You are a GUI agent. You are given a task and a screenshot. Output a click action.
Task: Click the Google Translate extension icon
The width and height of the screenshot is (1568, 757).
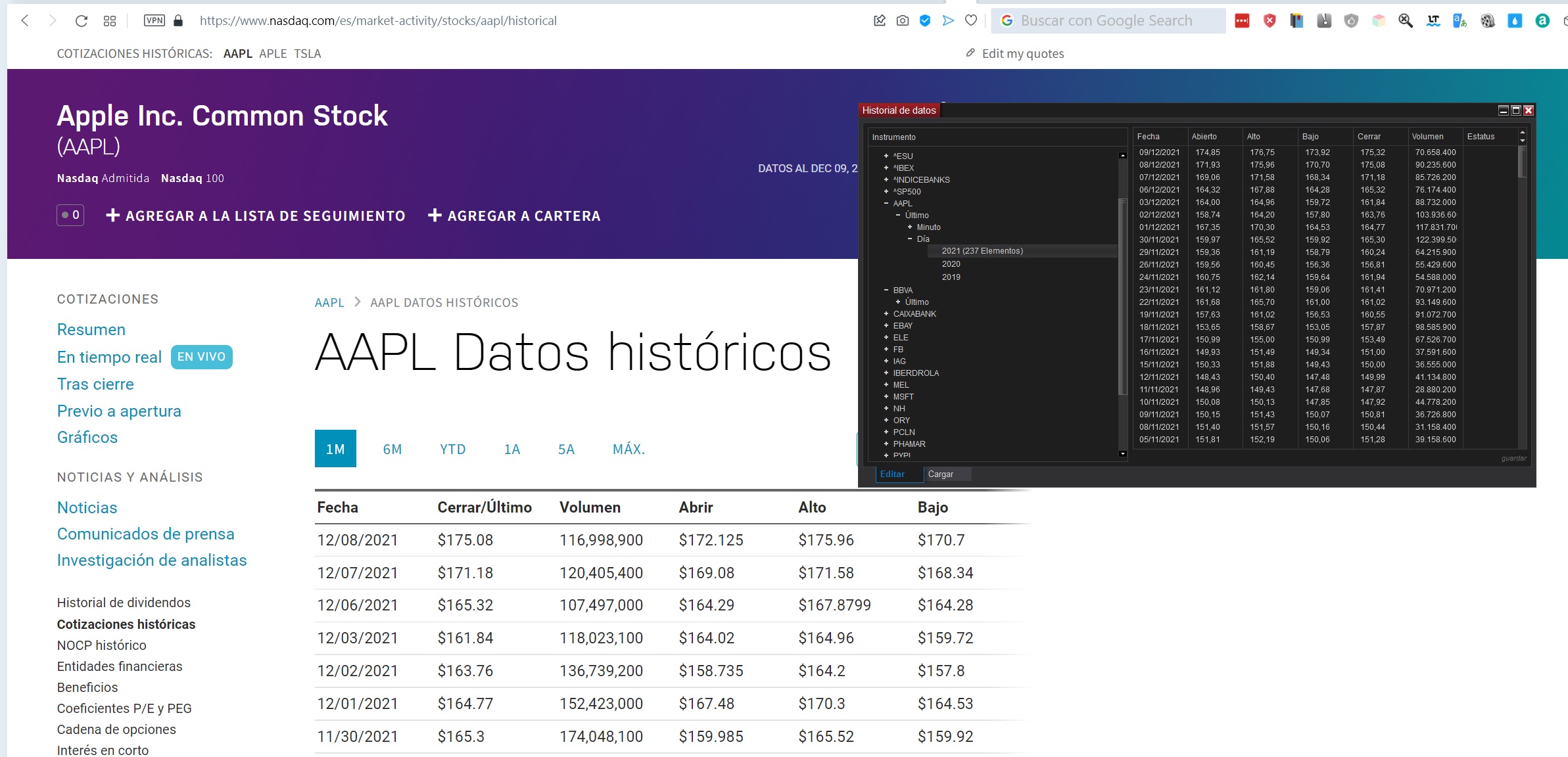click(1460, 21)
